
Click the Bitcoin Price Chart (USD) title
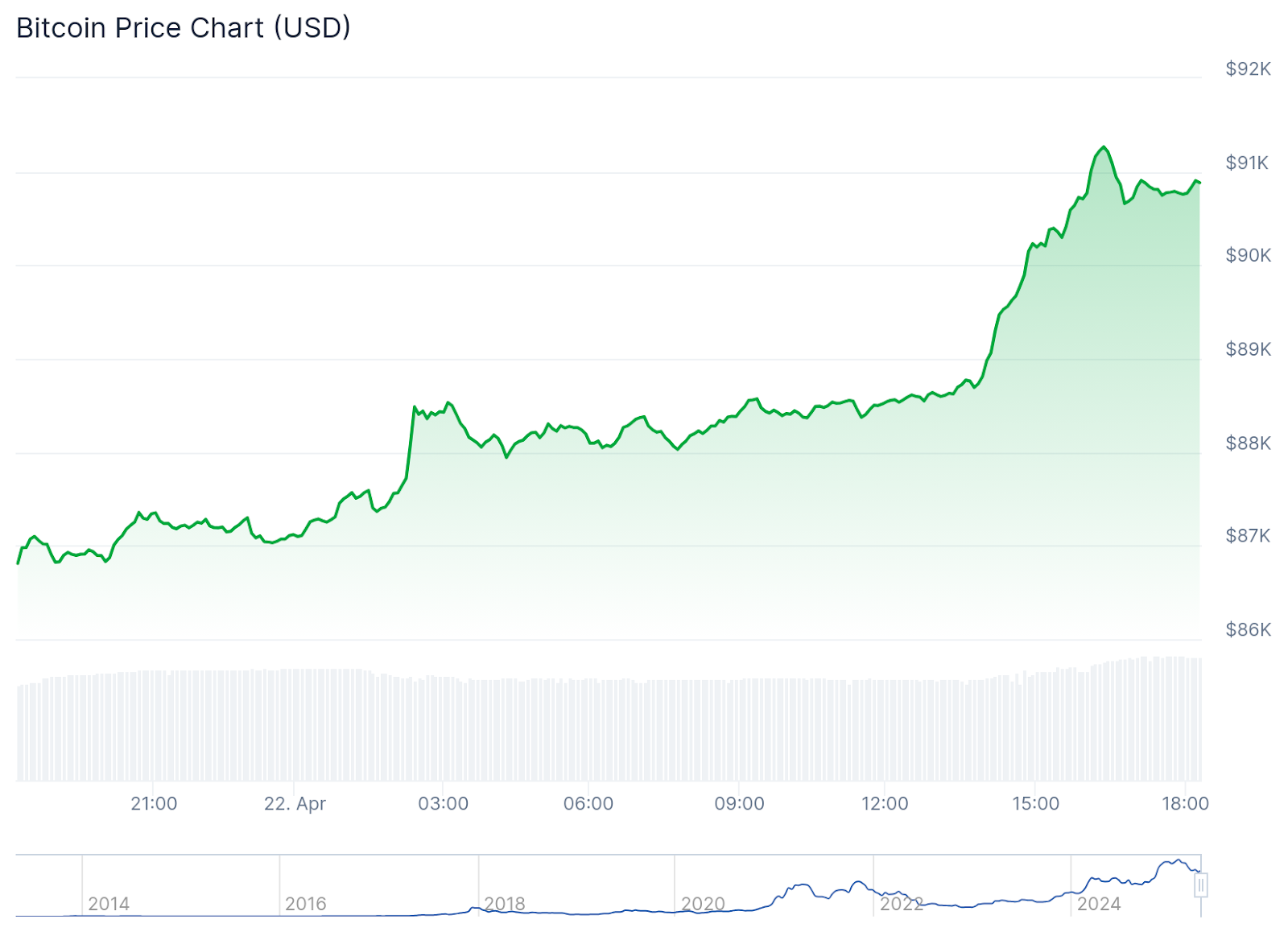[184, 28]
